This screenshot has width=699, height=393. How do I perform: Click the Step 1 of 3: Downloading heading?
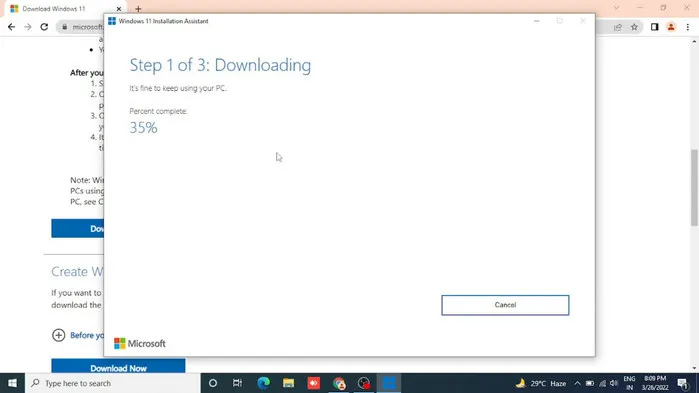[x=220, y=65]
